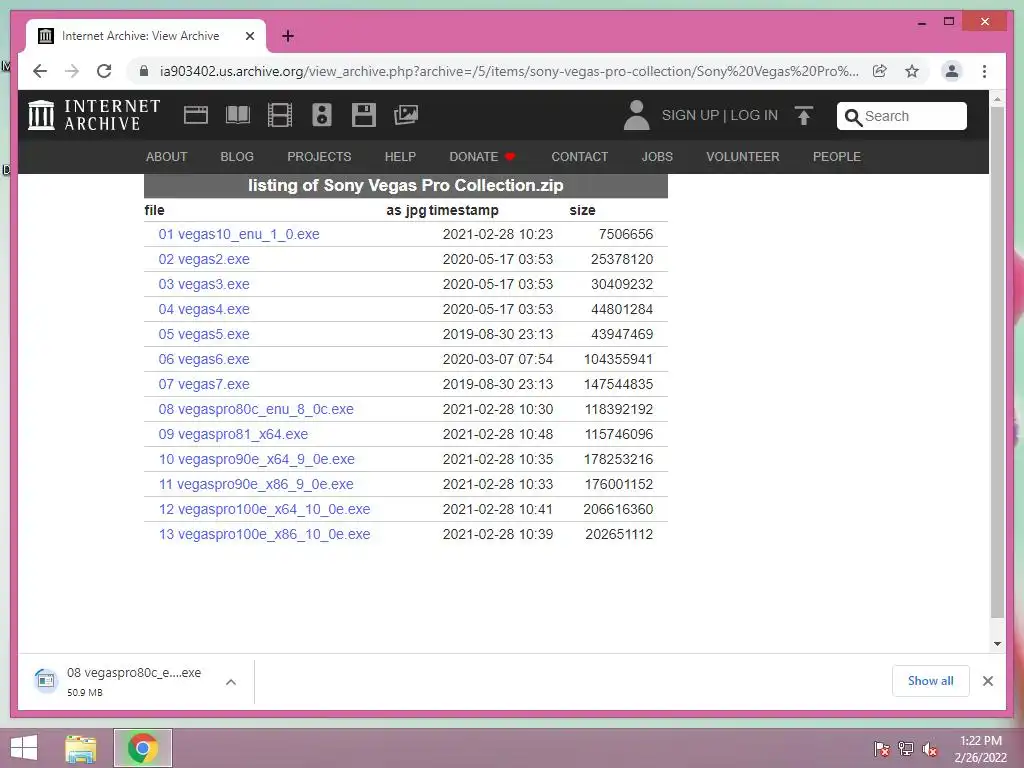The width and height of the screenshot is (1024, 768).
Task: Click the user avatar icon
Action: [636, 115]
